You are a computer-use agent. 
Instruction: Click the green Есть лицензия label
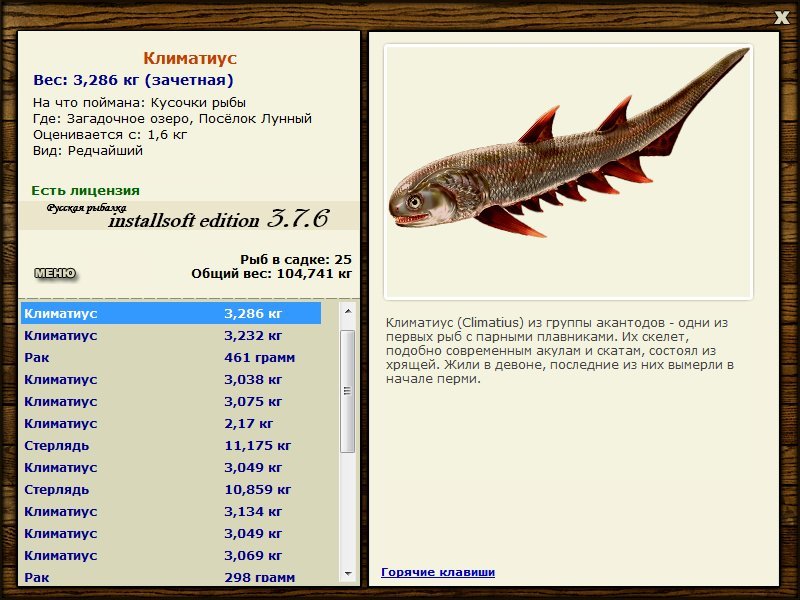[85, 190]
